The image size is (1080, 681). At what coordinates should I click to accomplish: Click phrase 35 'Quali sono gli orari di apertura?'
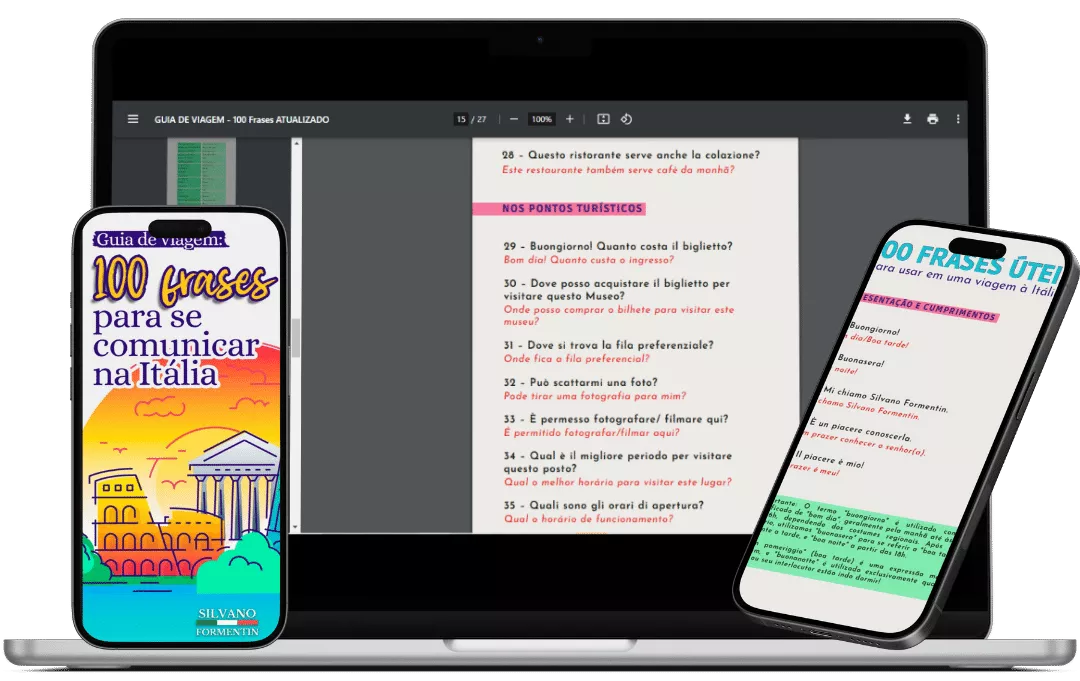616,504
